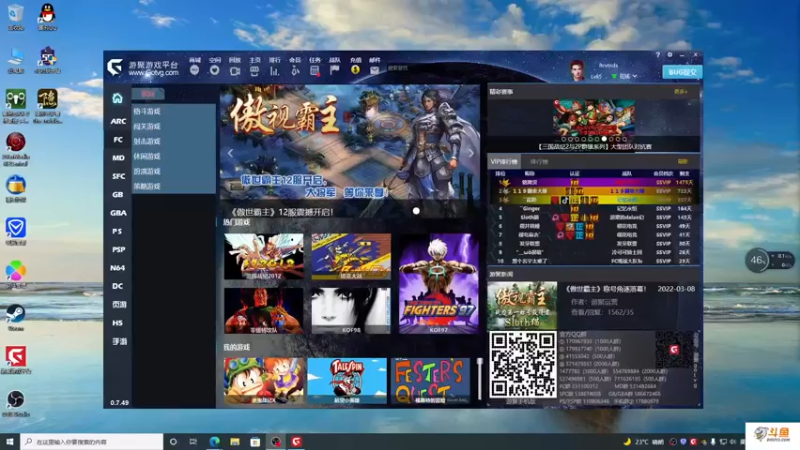Viewport: 800px width, 450px height.
Task: Click Ginger row in VIP ranking
Action: (594, 209)
